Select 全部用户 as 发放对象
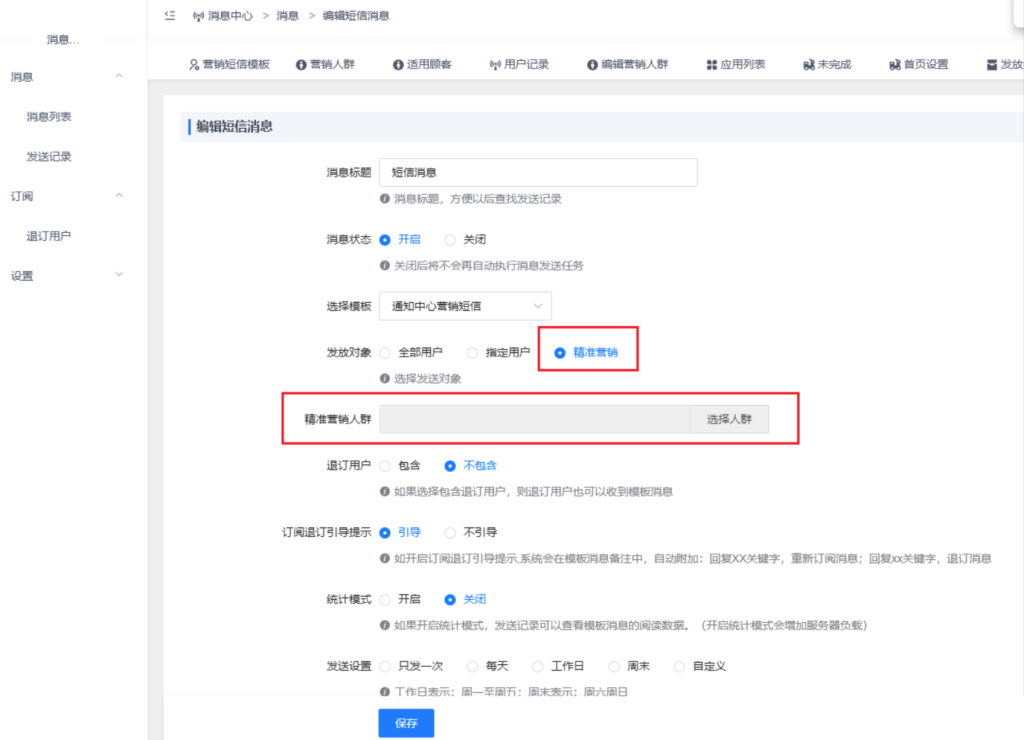The width and height of the screenshot is (1024, 740). 385,353
